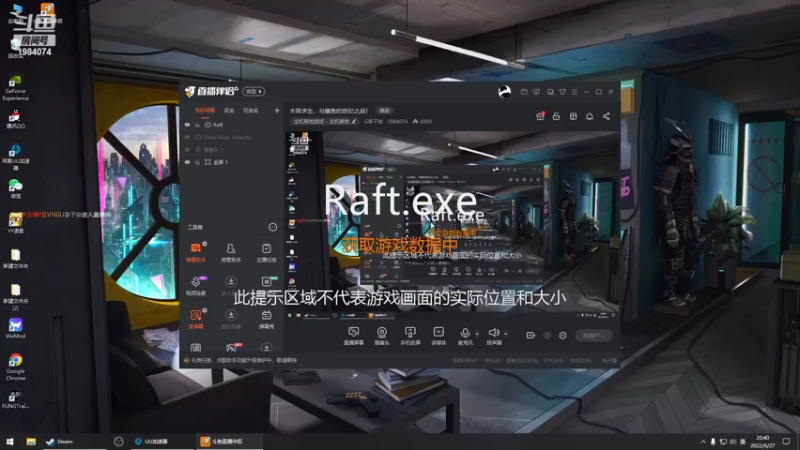The height and width of the screenshot is (450, 800).
Task: Open the 视频连麦 microphone tool icon
Action: (x=196, y=286)
